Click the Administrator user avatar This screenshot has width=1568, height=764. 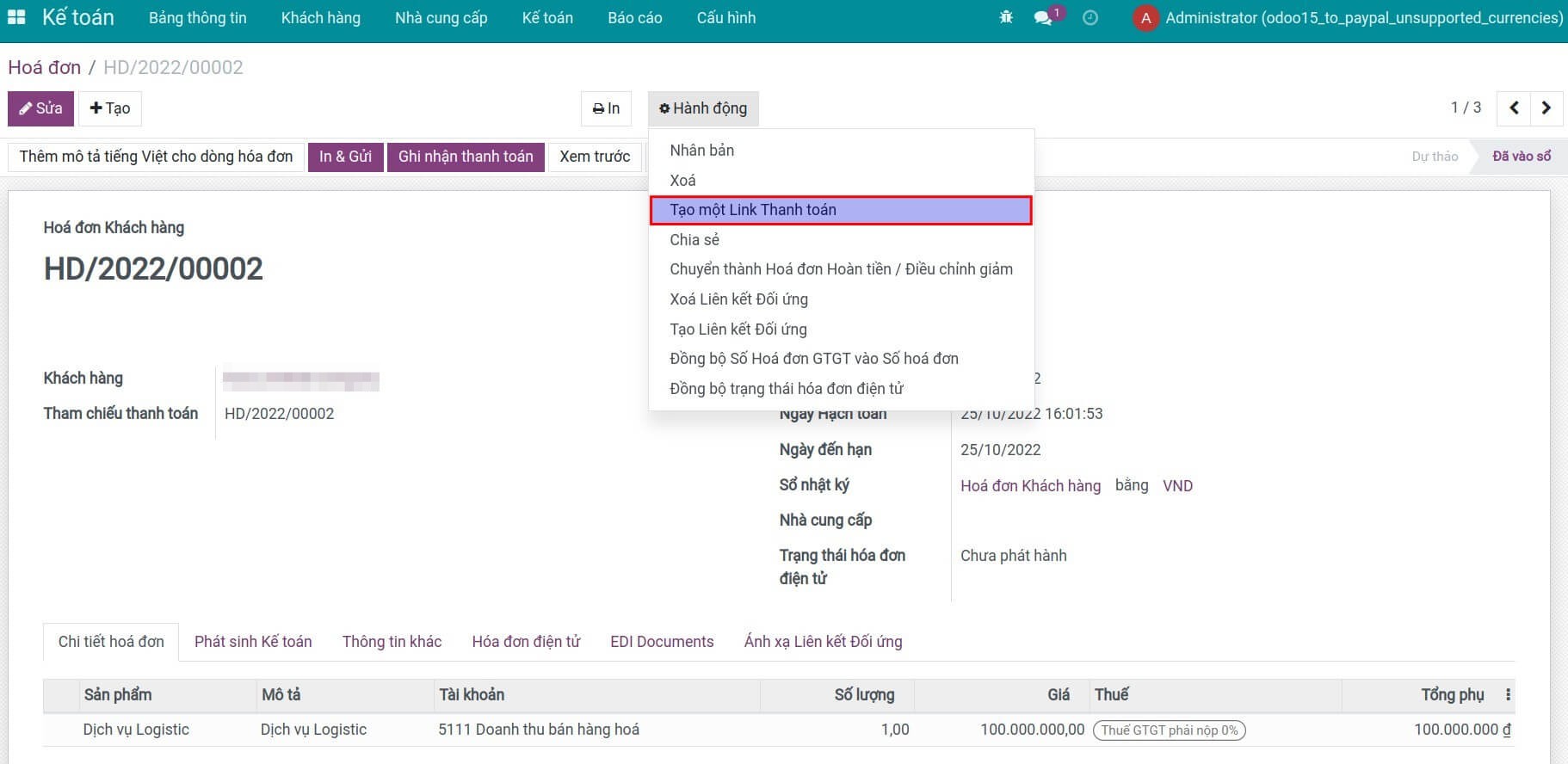[x=1145, y=18]
